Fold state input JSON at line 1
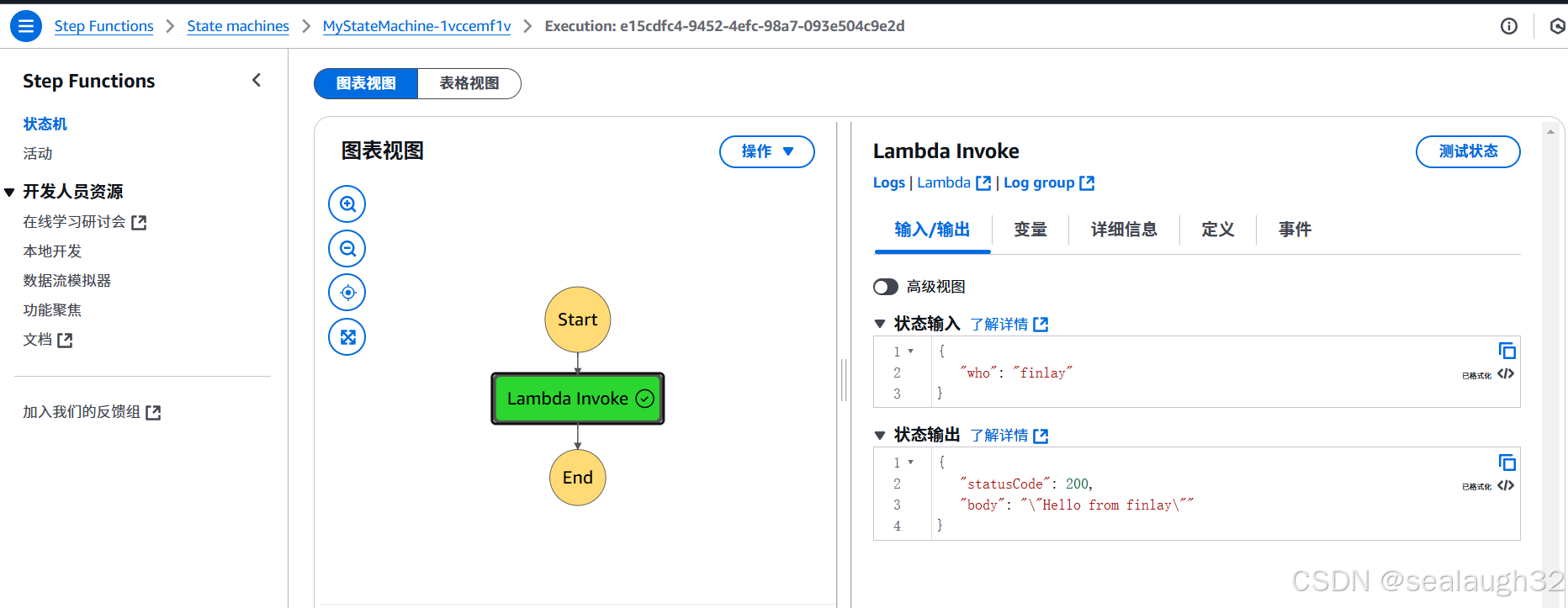Screen dimensions: 1568x608 [x=911, y=352]
